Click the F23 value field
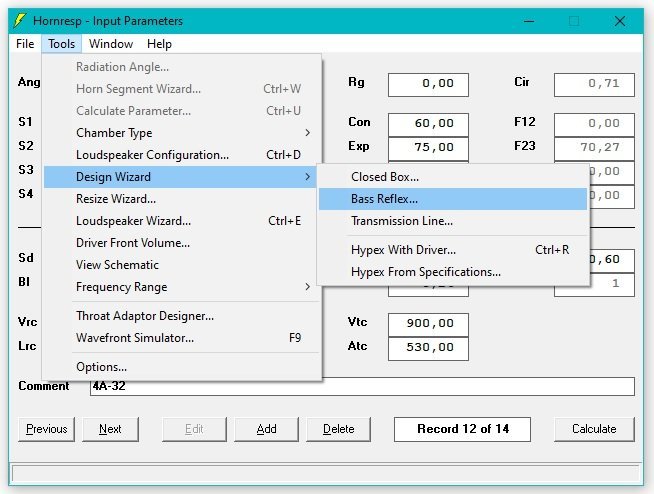This screenshot has height=494, width=654. click(594, 148)
